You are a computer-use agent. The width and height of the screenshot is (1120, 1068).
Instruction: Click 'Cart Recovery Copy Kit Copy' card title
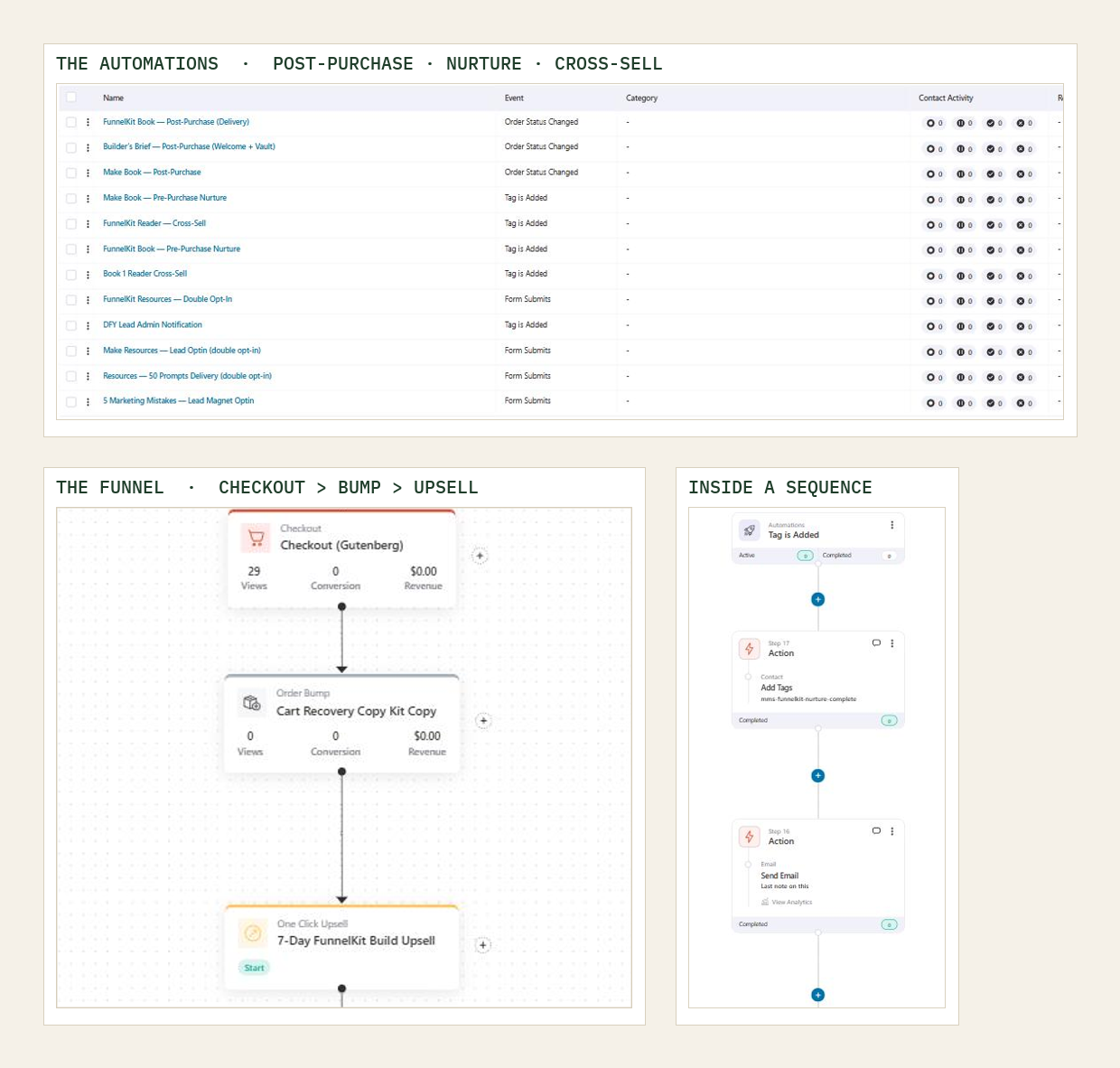pyautogui.click(x=356, y=711)
